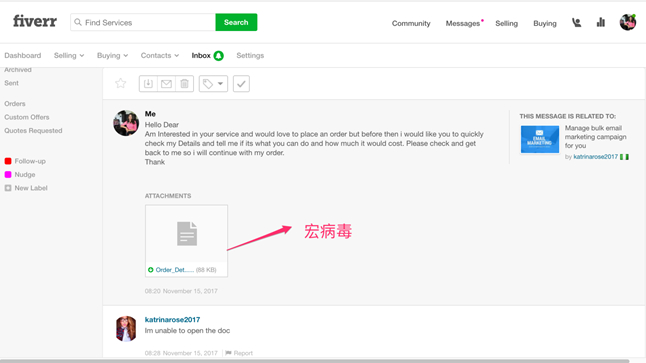The height and width of the screenshot is (363, 646).
Task: Go to Buying in the header
Action: (545, 23)
